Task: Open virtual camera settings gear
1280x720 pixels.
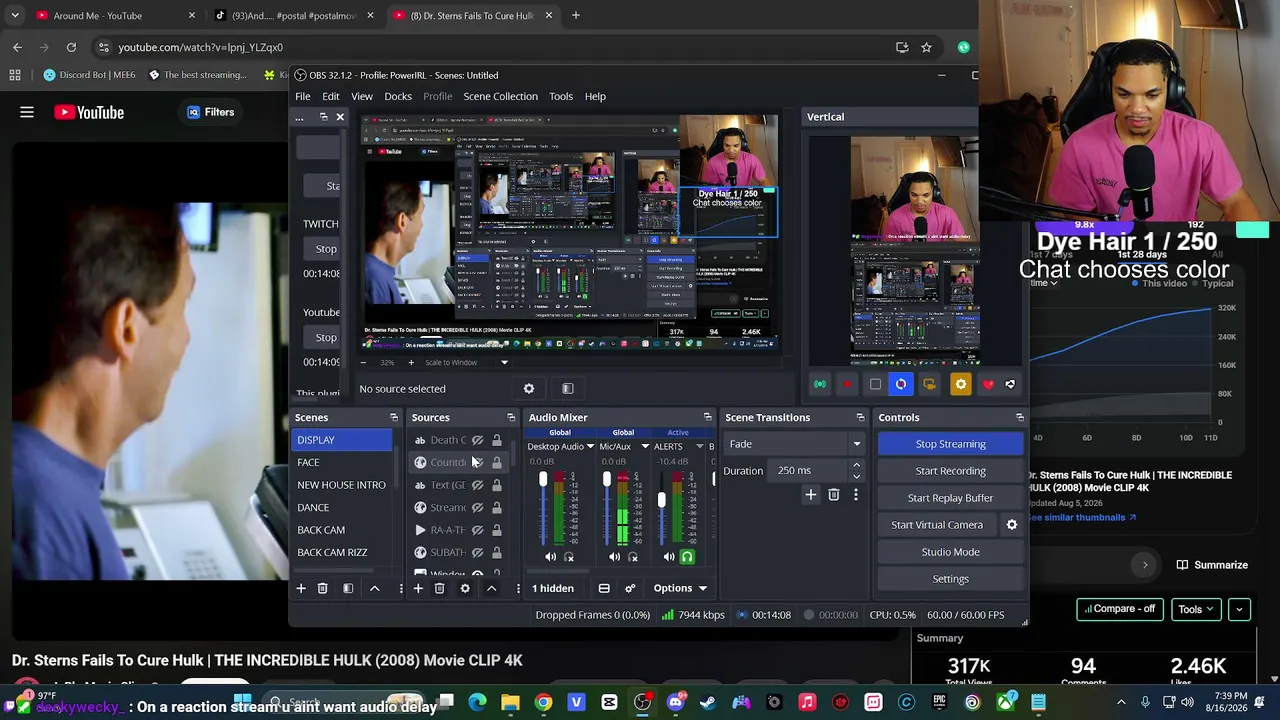Action: pos(1012,524)
